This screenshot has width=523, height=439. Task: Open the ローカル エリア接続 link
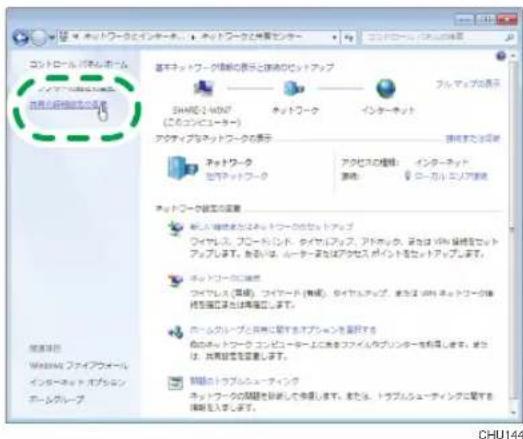[451, 176]
